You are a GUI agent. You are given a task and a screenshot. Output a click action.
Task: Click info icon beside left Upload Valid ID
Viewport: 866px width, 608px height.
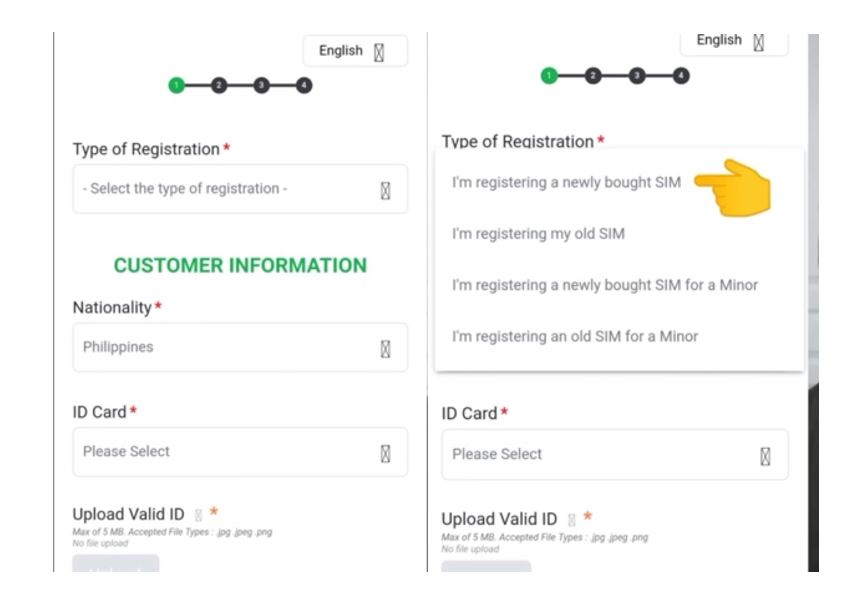click(198, 515)
